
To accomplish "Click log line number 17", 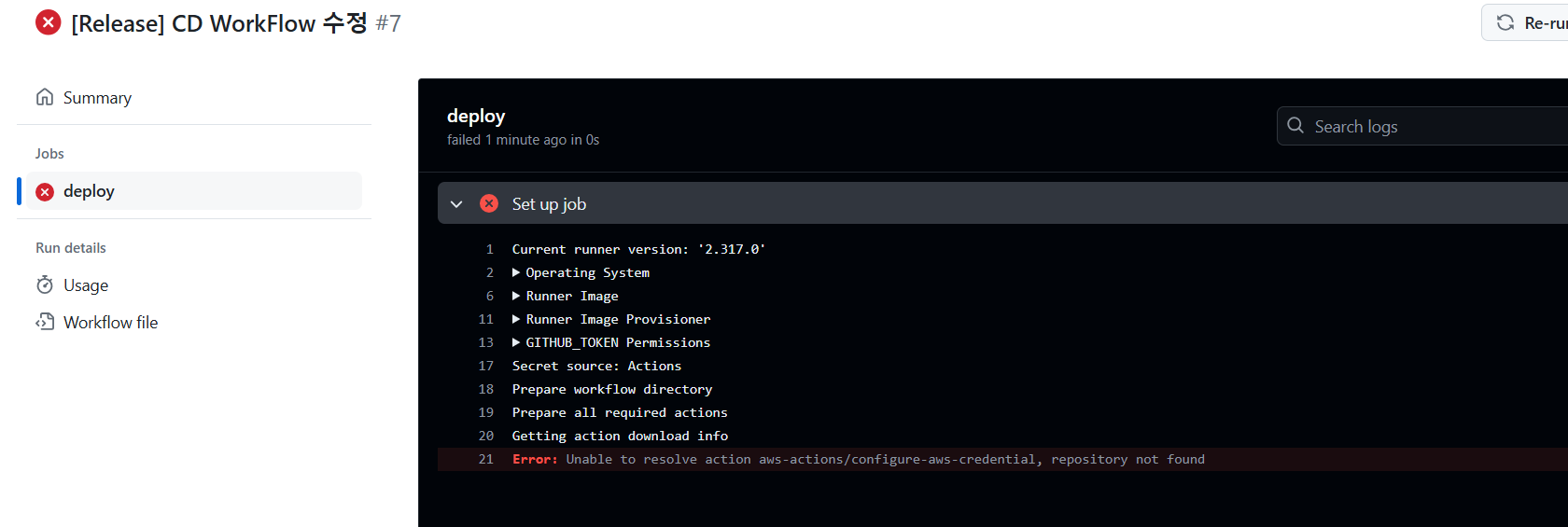I will [x=485, y=366].
